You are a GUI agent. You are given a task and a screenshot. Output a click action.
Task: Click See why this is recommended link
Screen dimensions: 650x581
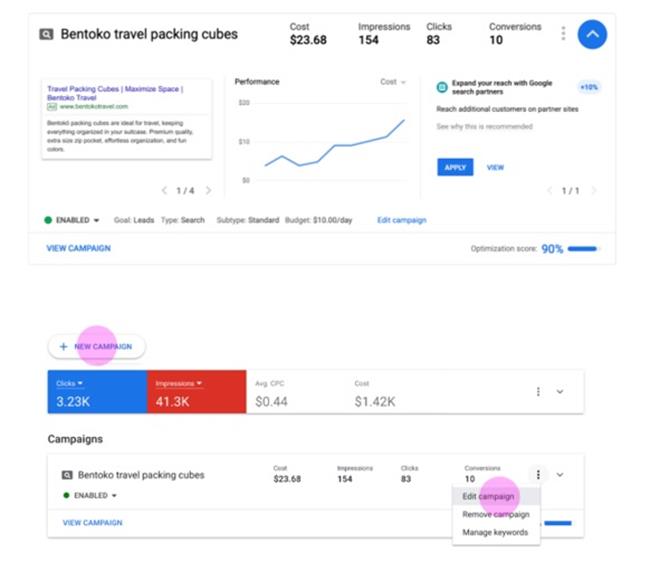pos(484,126)
